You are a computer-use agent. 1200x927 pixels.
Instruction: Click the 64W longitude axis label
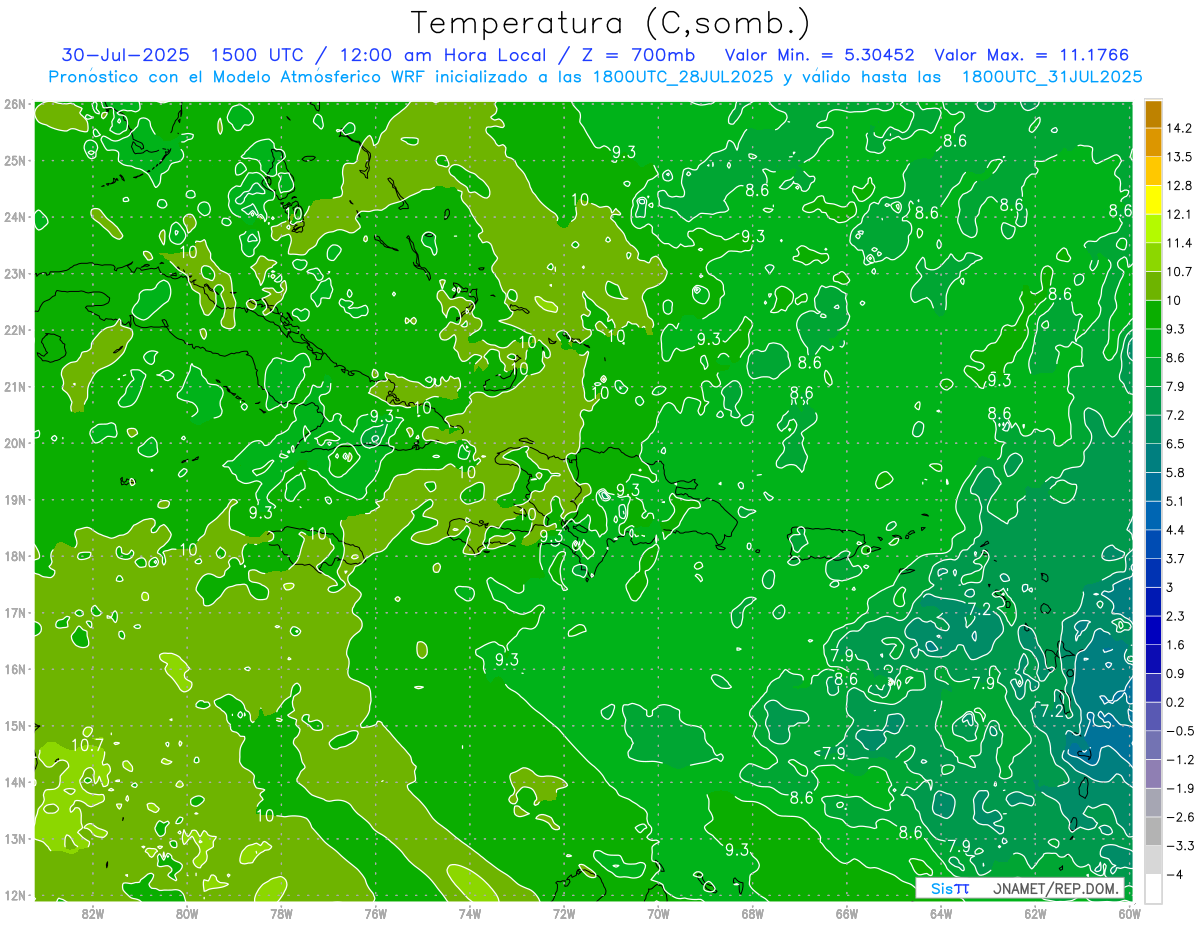[x=941, y=913]
